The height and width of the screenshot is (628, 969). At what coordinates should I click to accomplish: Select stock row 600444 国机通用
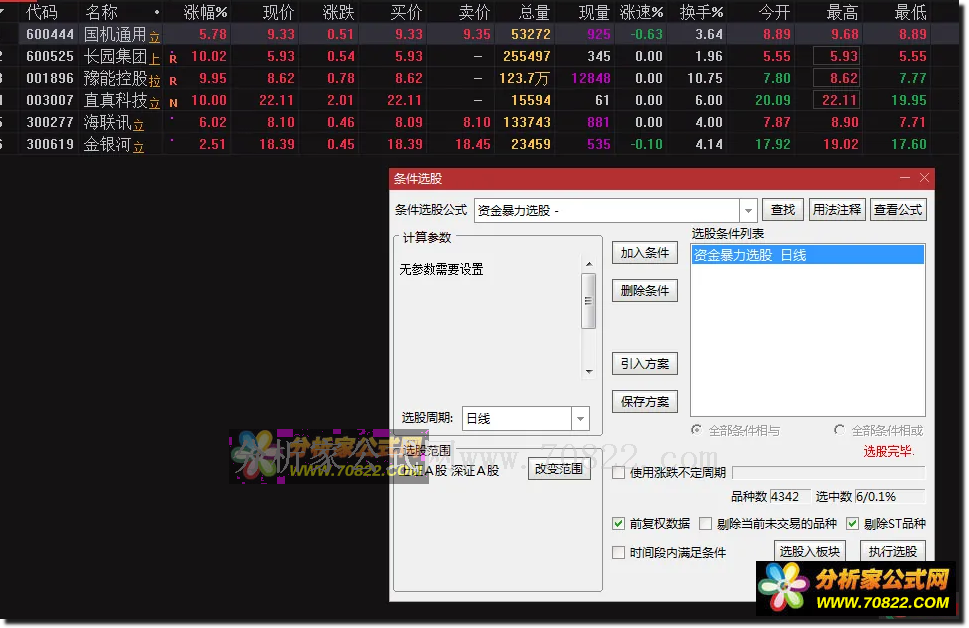pos(480,34)
